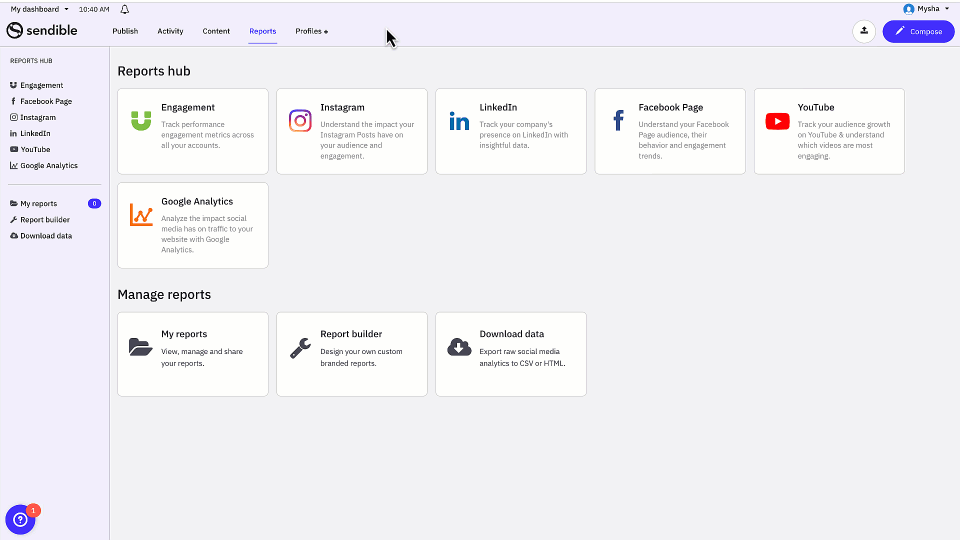Click the My reports count badge

click(94, 203)
